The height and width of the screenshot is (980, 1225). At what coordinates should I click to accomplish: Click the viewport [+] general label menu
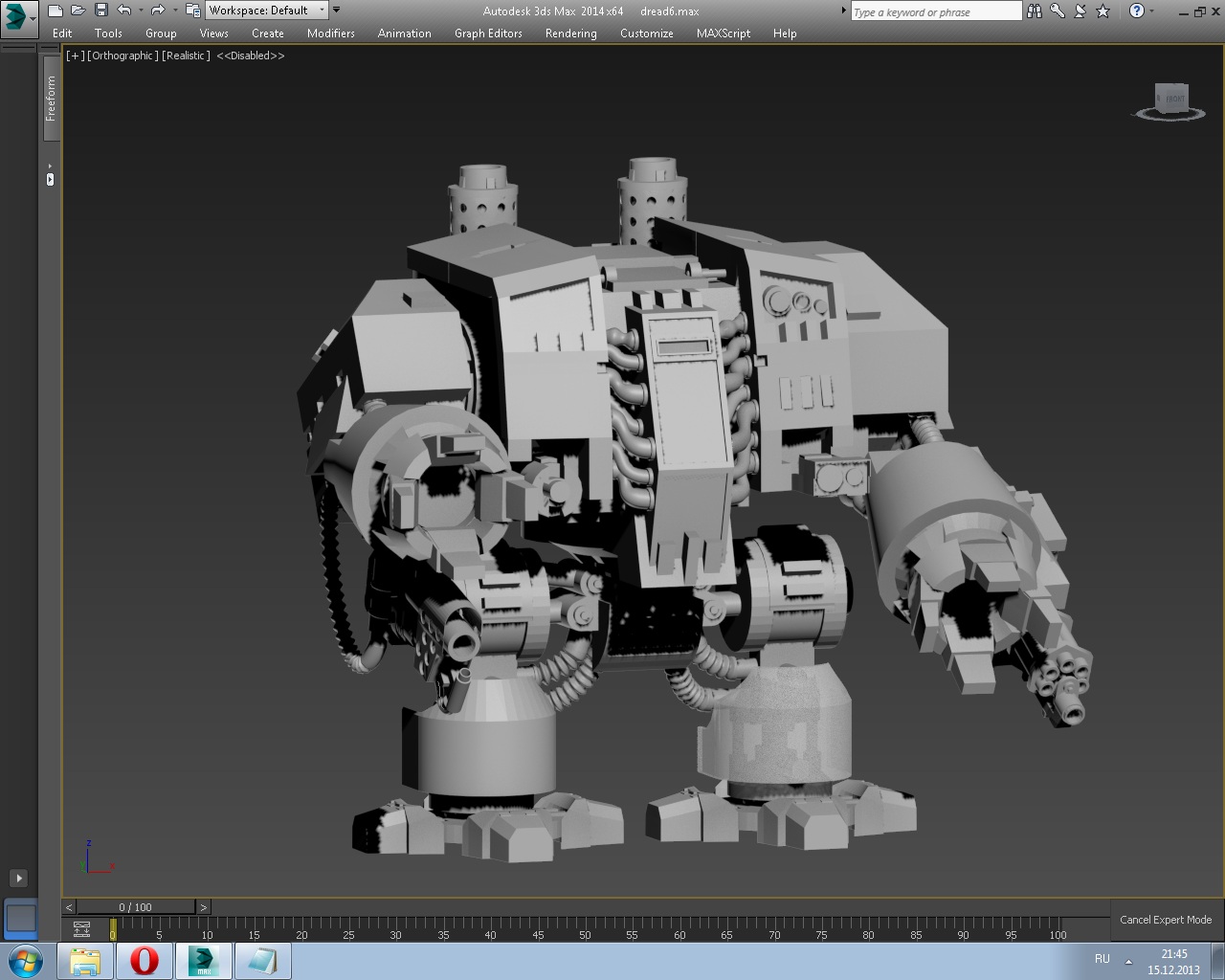[75, 56]
